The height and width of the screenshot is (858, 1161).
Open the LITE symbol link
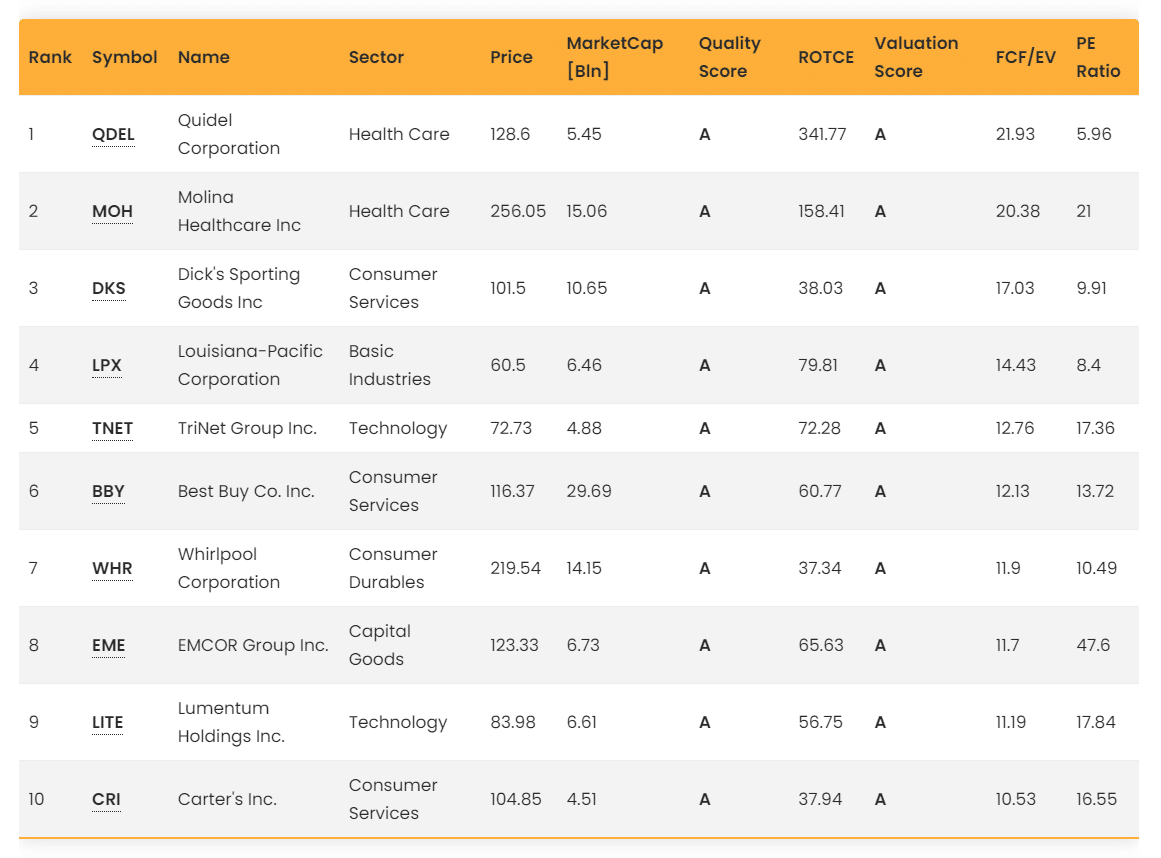tap(107, 722)
